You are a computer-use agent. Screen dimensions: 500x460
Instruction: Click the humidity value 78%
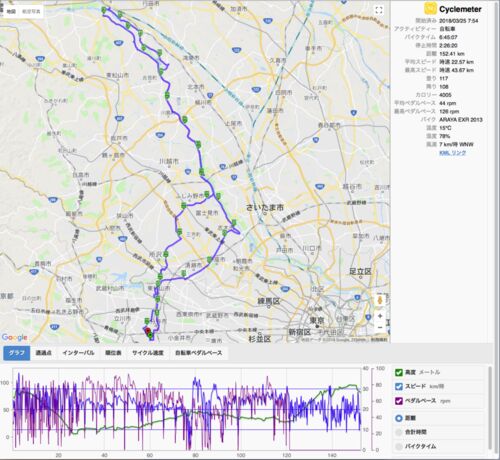(444, 136)
